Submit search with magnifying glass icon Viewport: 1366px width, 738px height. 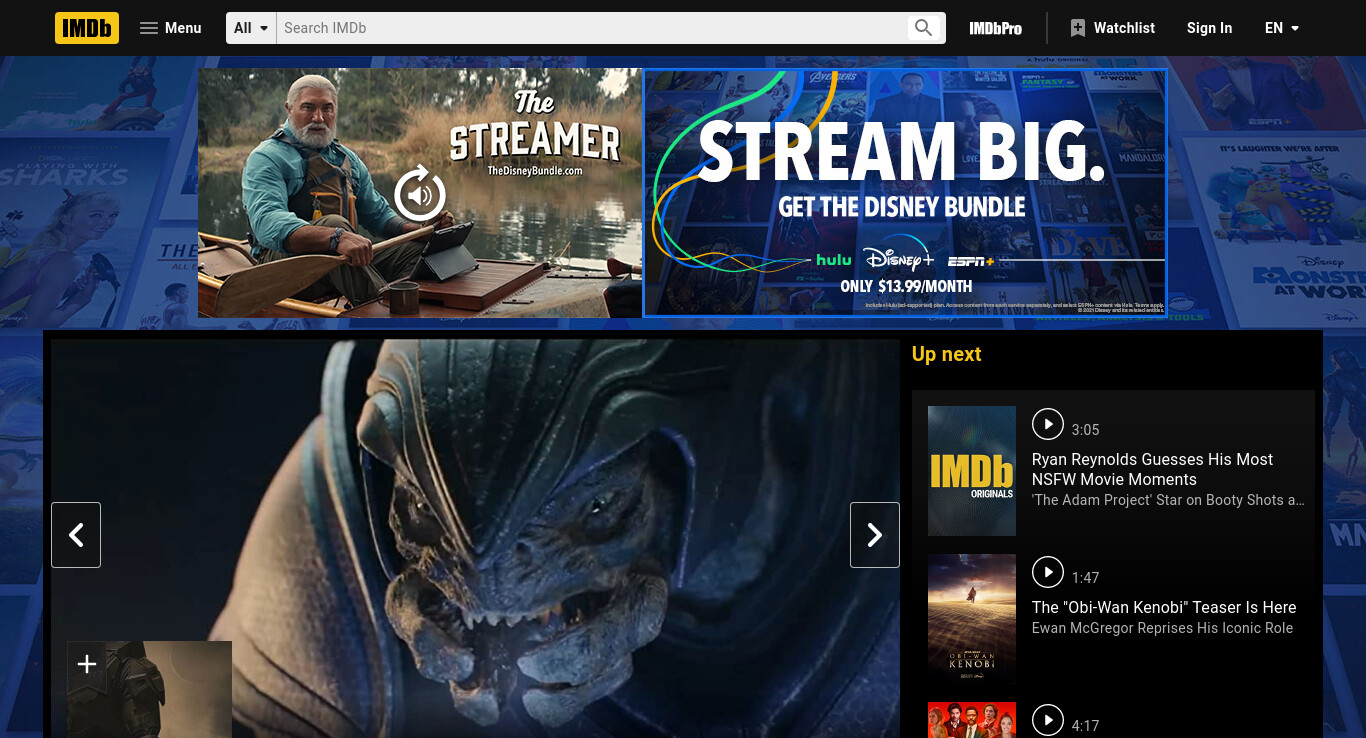point(923,28)
